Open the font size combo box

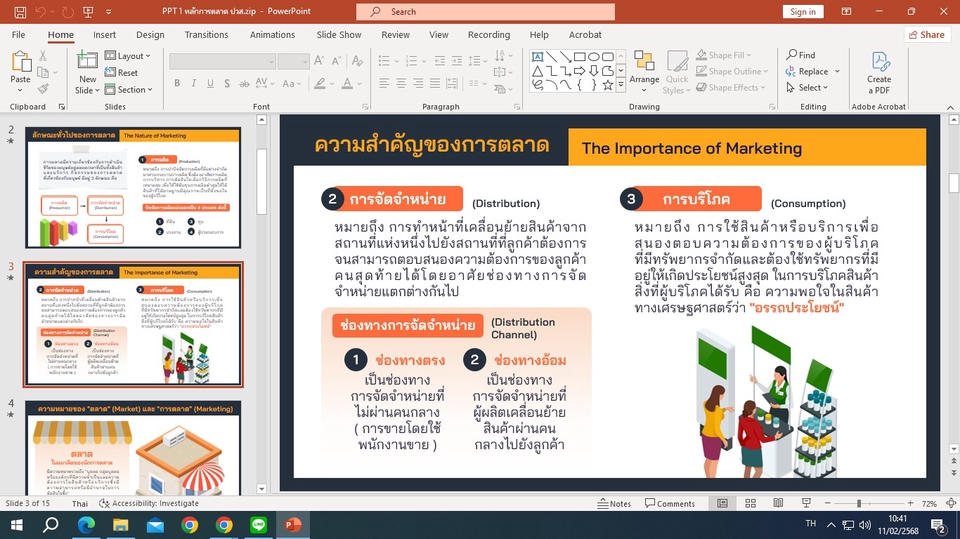coord(293,61)
